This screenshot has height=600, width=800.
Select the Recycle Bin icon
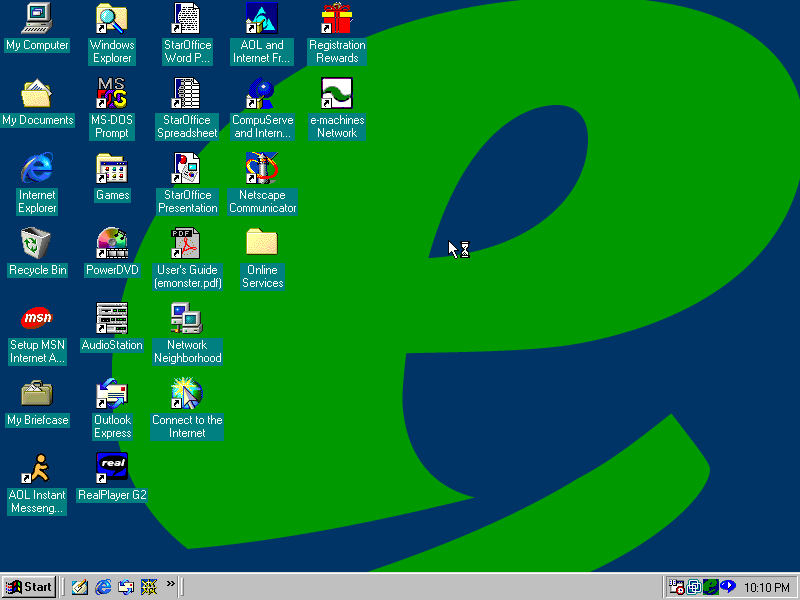(37, 243)
